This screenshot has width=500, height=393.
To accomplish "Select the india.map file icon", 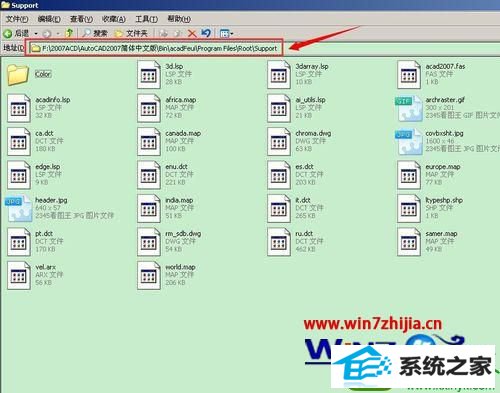I will [149, 208].
